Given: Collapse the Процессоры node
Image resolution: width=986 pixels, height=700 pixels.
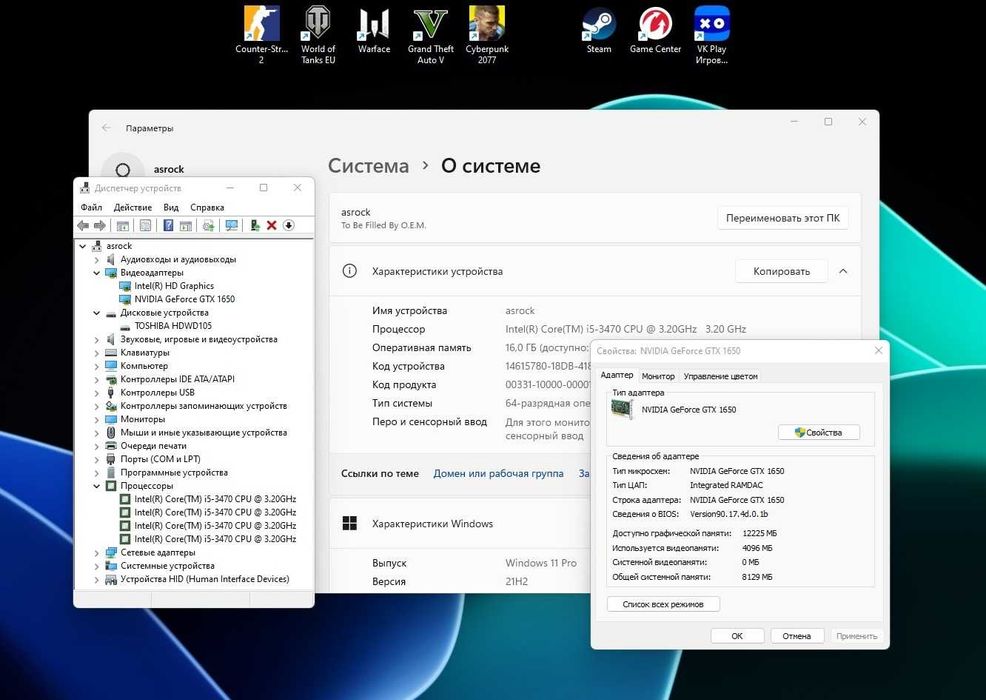Looking at the screenshot, I should click(x=97, y=486).
